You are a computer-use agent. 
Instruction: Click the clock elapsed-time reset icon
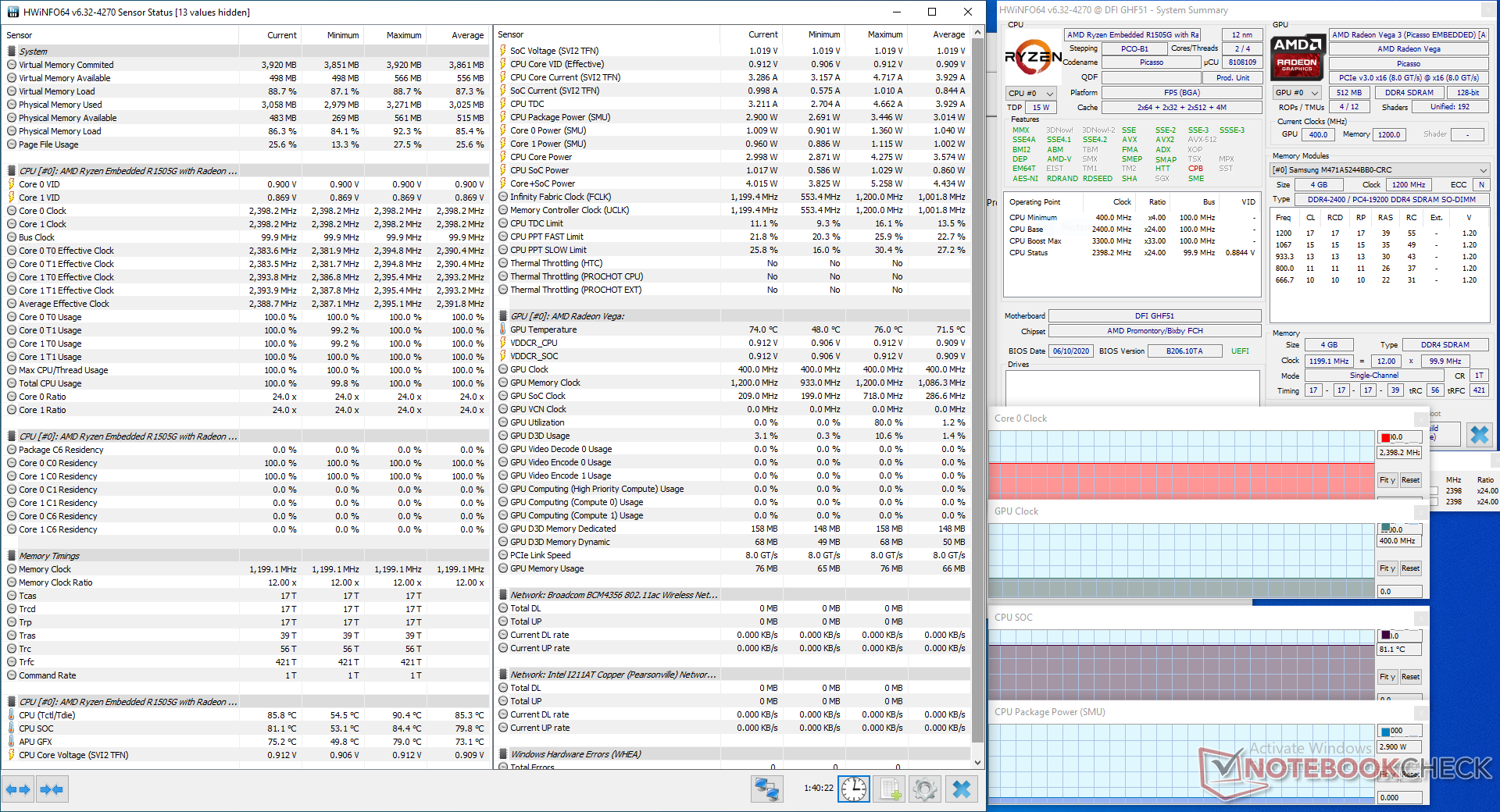click(x=854, y=790)
